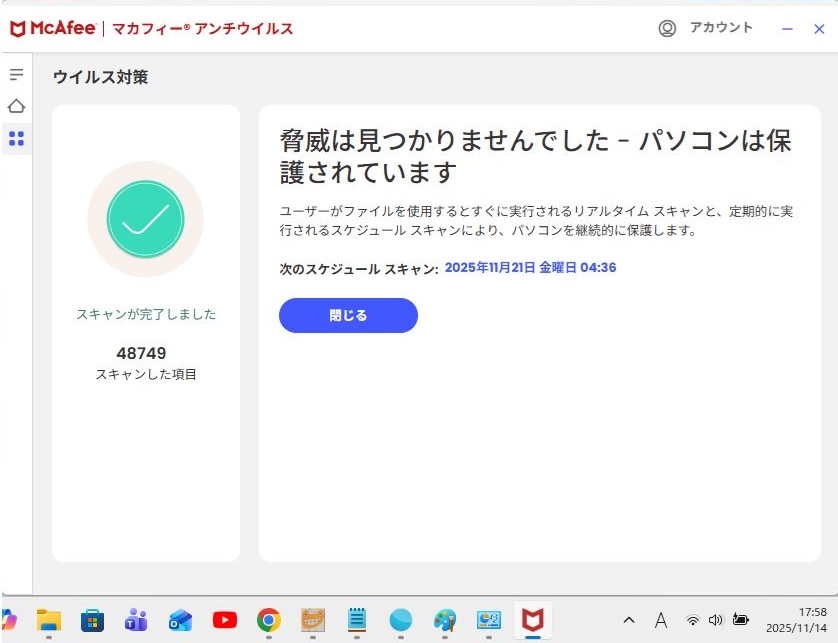
Task: Launch Microsoft Store from the taskbar
Action: coord(92,620)
